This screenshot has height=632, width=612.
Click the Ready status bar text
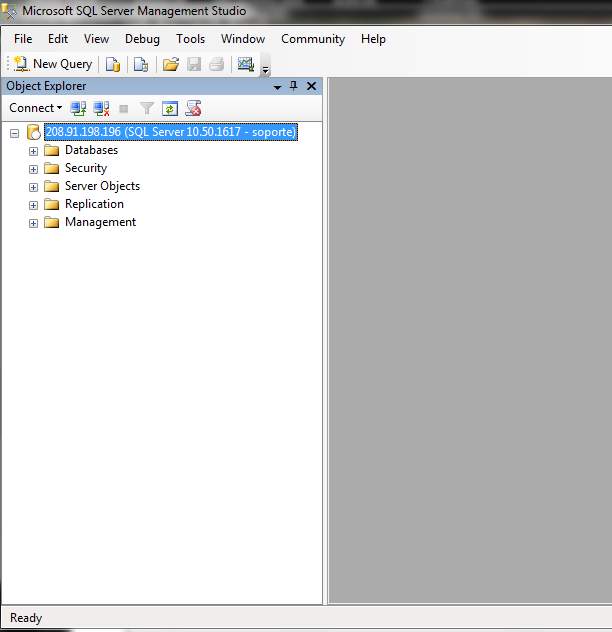(26, 618)
